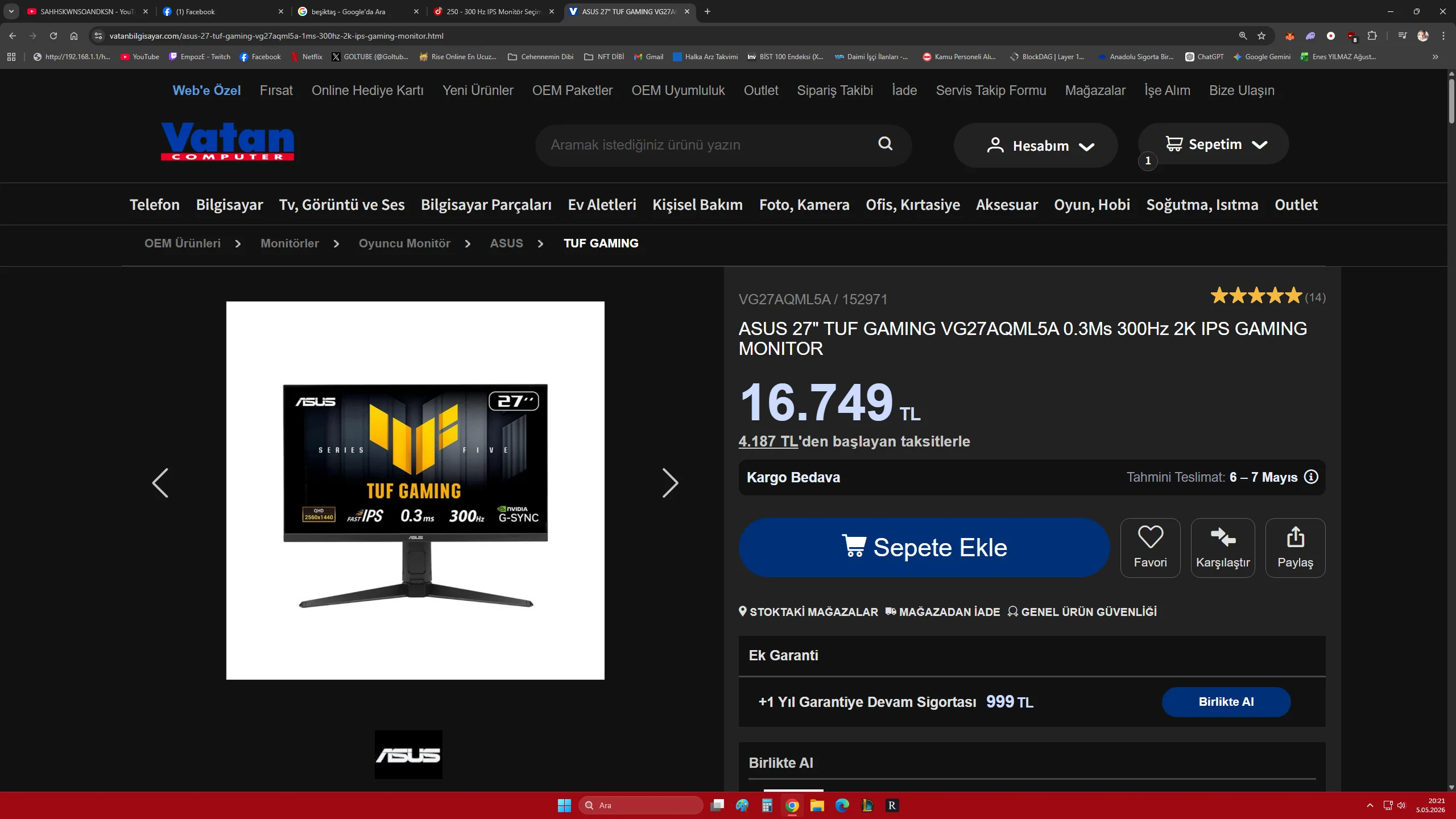
Task: Add product to favorites with heart icon
Action: coord(1150,548)
